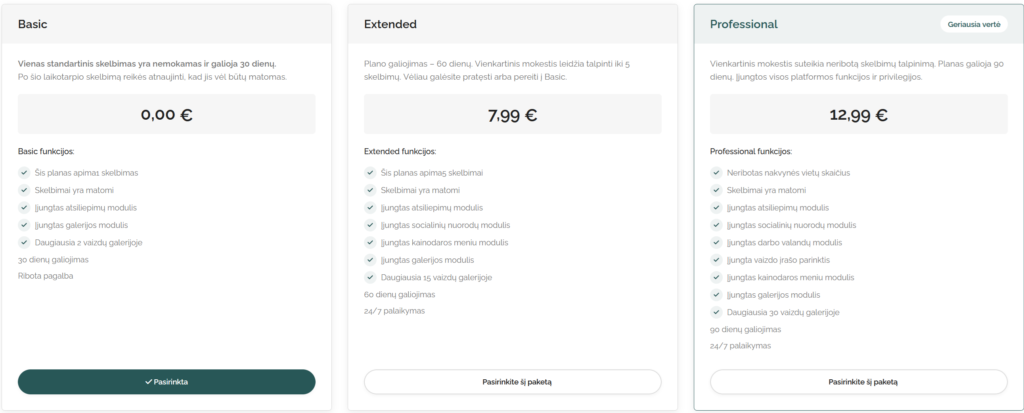Click the "Geriausia vertė" badge
The height and width of the screenshot is (413, 1024).
point(974,24)
